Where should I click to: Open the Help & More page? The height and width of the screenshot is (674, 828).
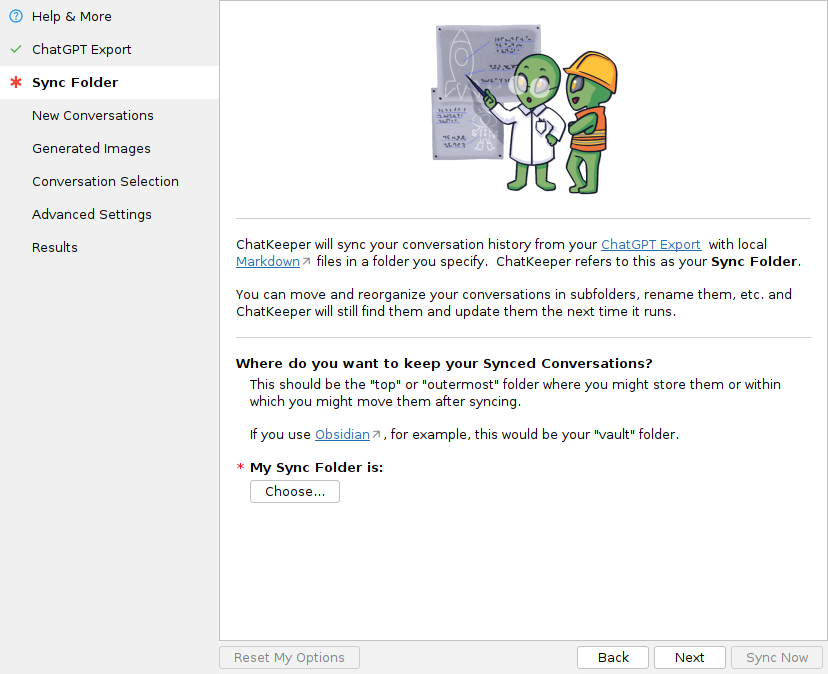pos(72,16)
